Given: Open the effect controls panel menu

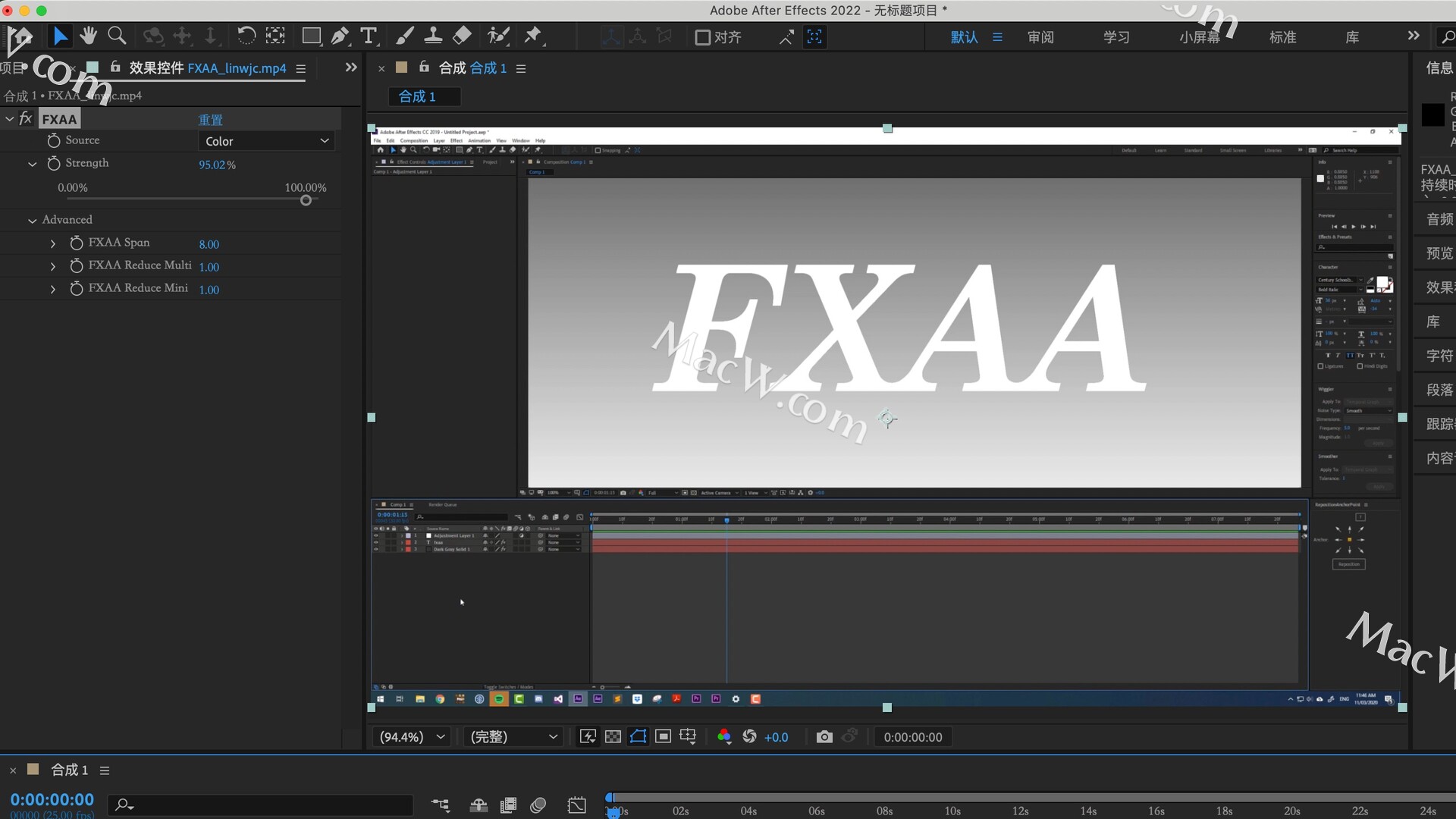Looking at the screenshot, I should tap(300, 69).
